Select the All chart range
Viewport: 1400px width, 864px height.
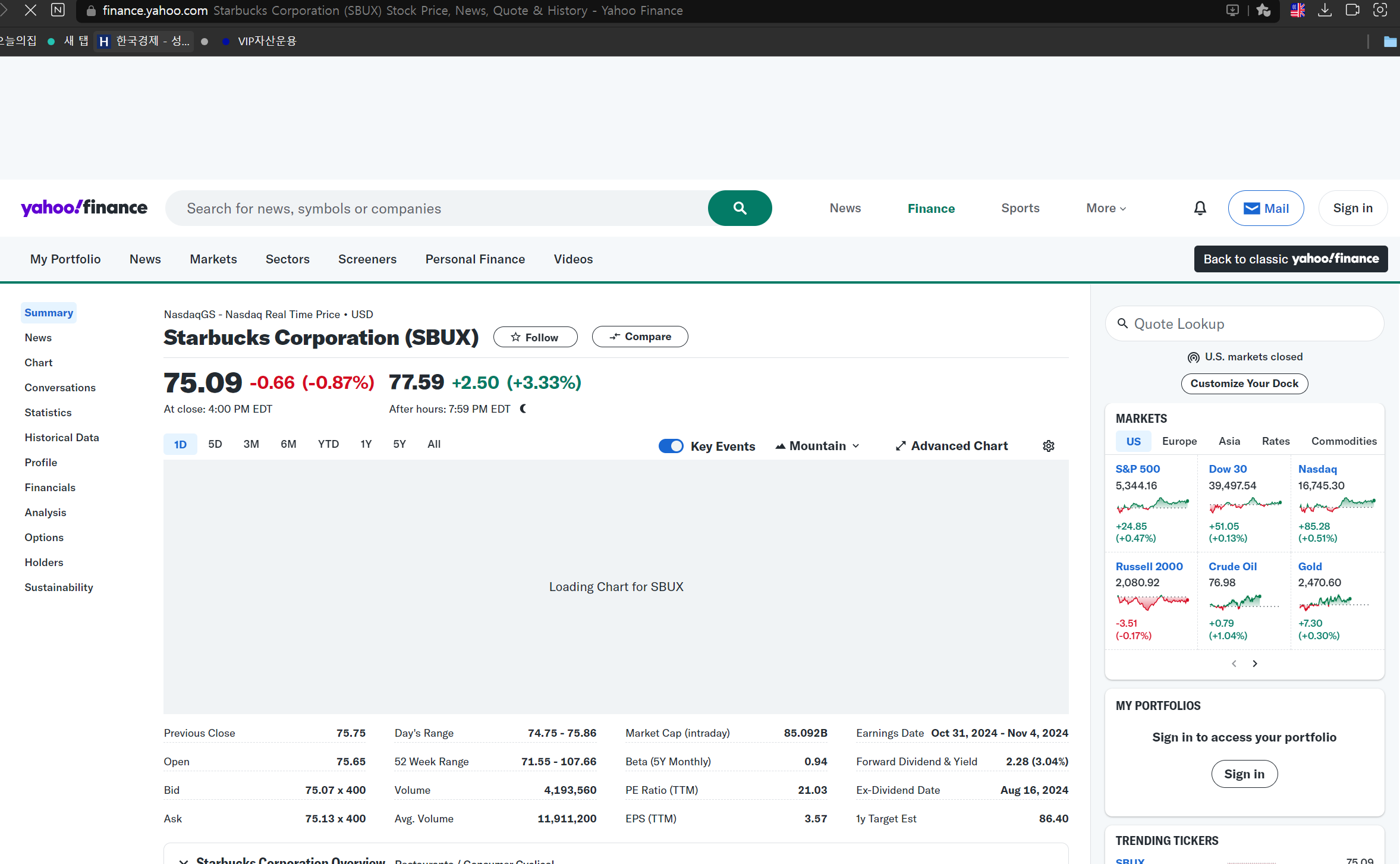point(434,444)
